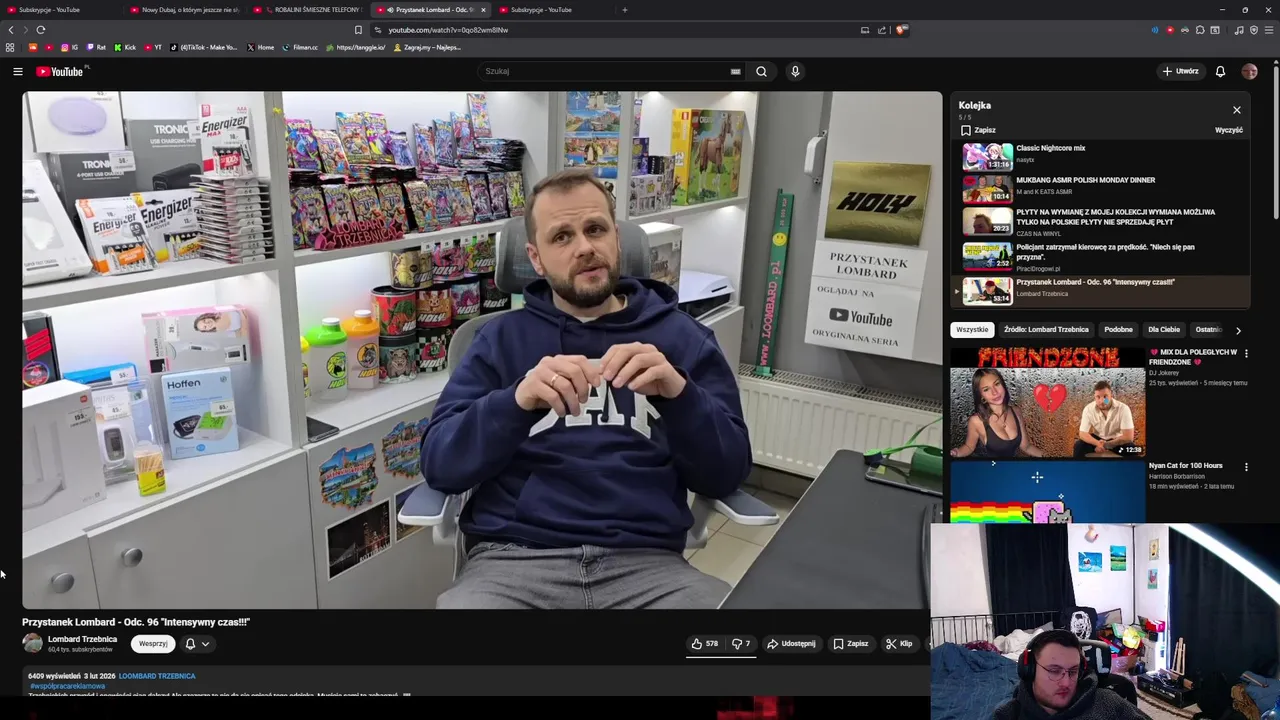This screenshot has height=720, width=1280.
Task: Open the notifications bell in YouTube header
Action: coord(1220,71)
